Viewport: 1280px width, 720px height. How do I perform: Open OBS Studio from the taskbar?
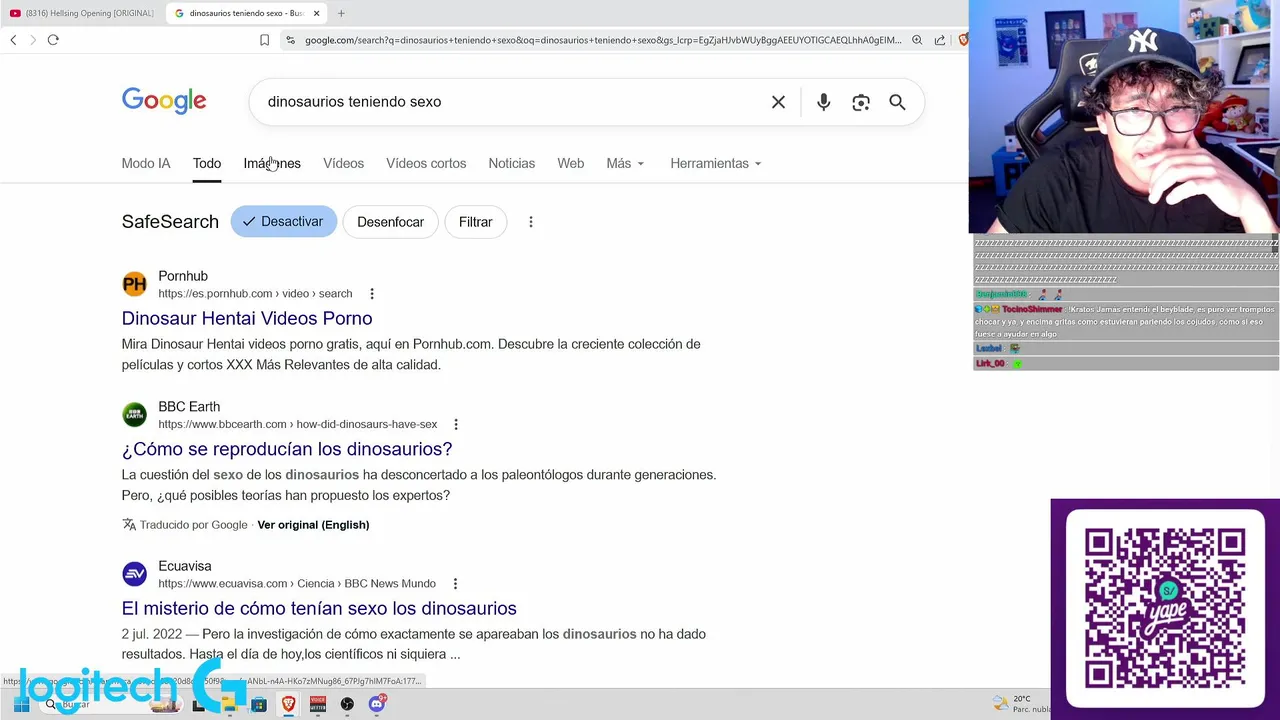(347, 705)
